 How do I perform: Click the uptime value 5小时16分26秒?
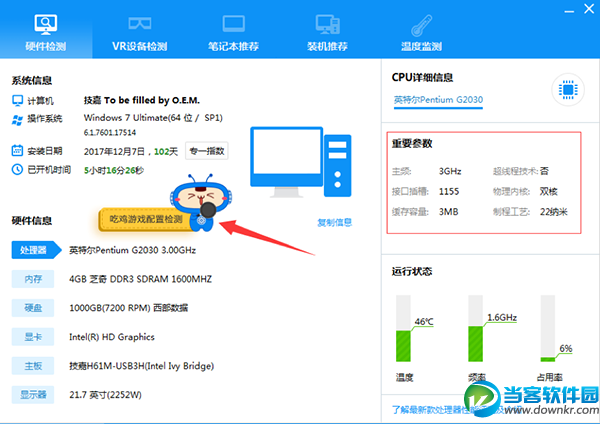[114, 170]
